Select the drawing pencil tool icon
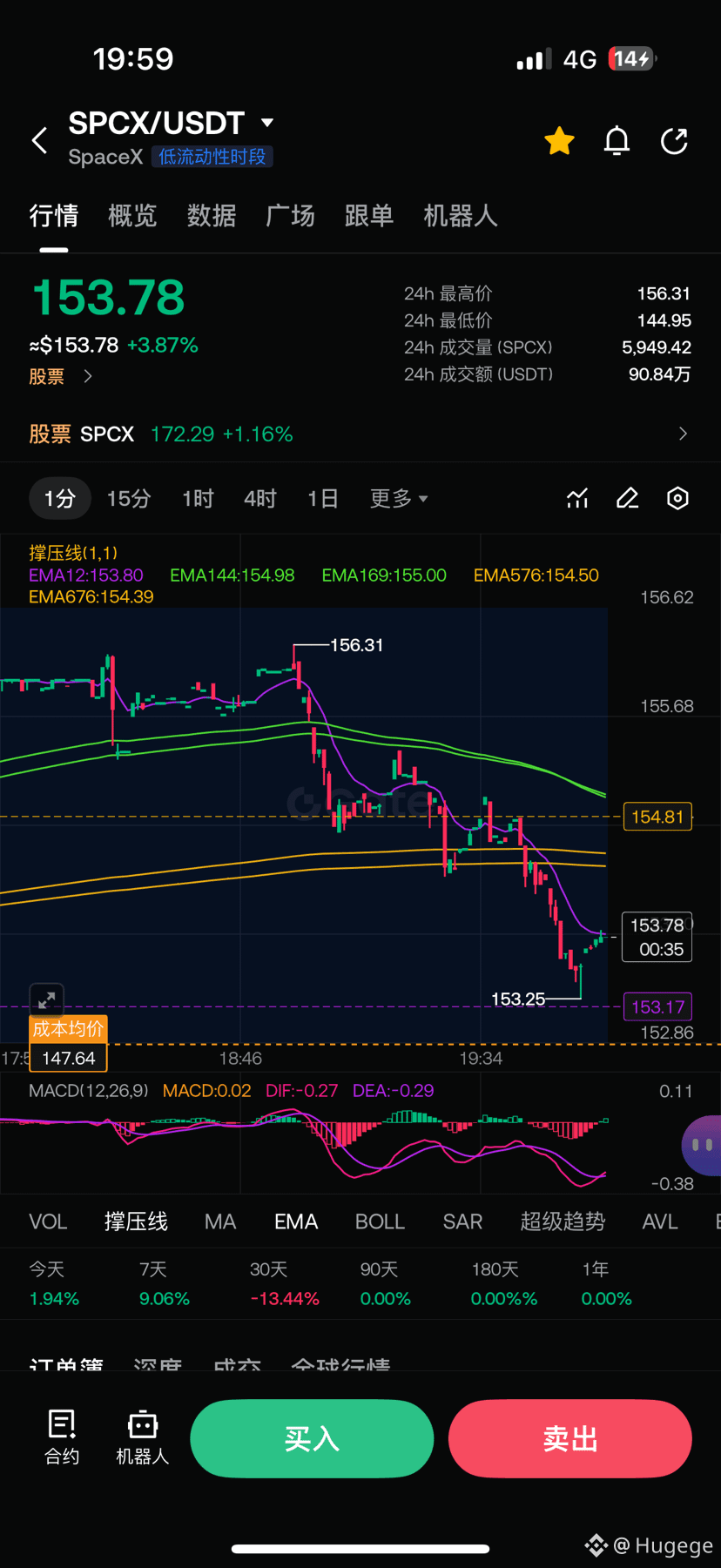The width and height of the screenshot is (721, 1568). tap(628, 498)
